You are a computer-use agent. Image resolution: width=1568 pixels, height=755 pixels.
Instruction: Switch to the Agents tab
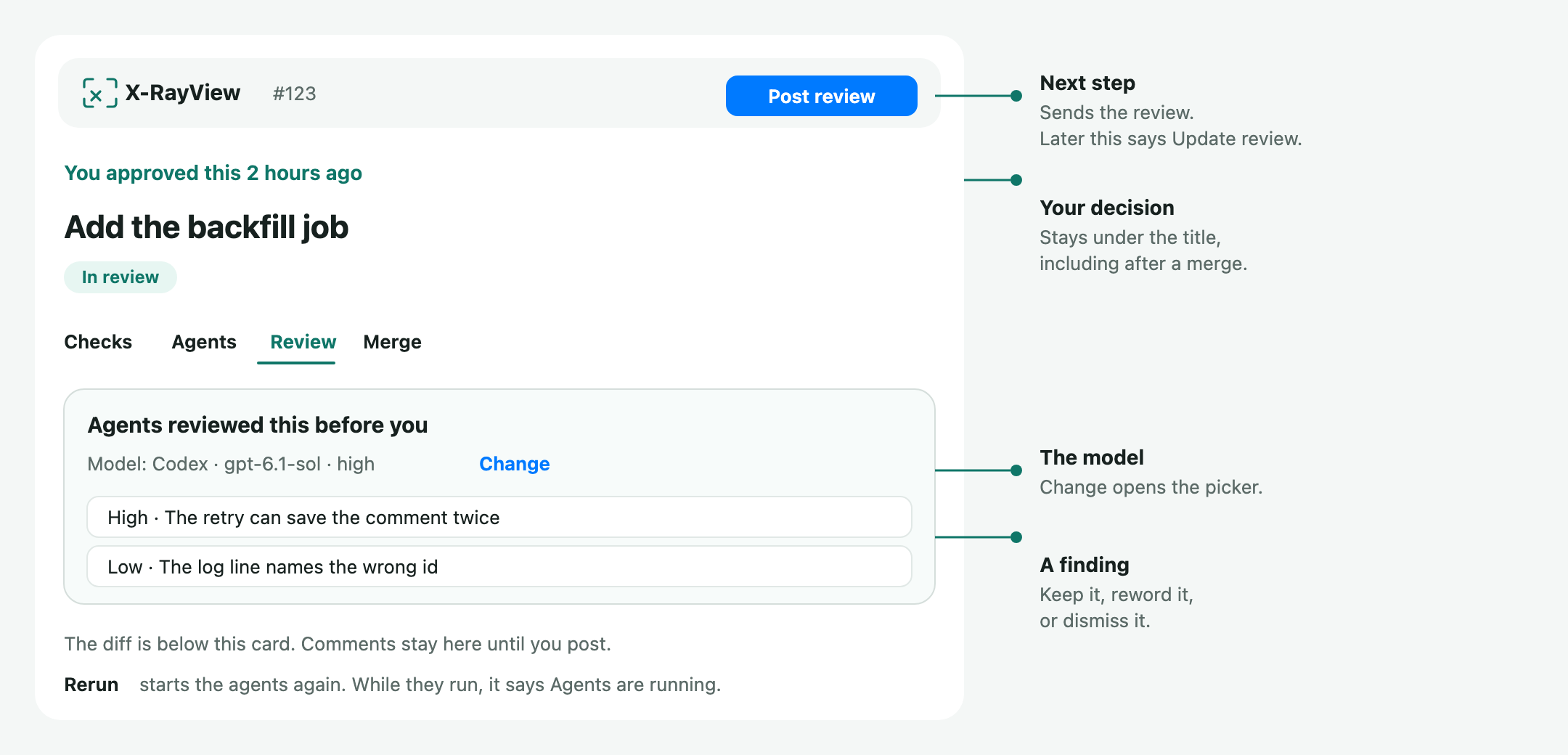[204, 342]
